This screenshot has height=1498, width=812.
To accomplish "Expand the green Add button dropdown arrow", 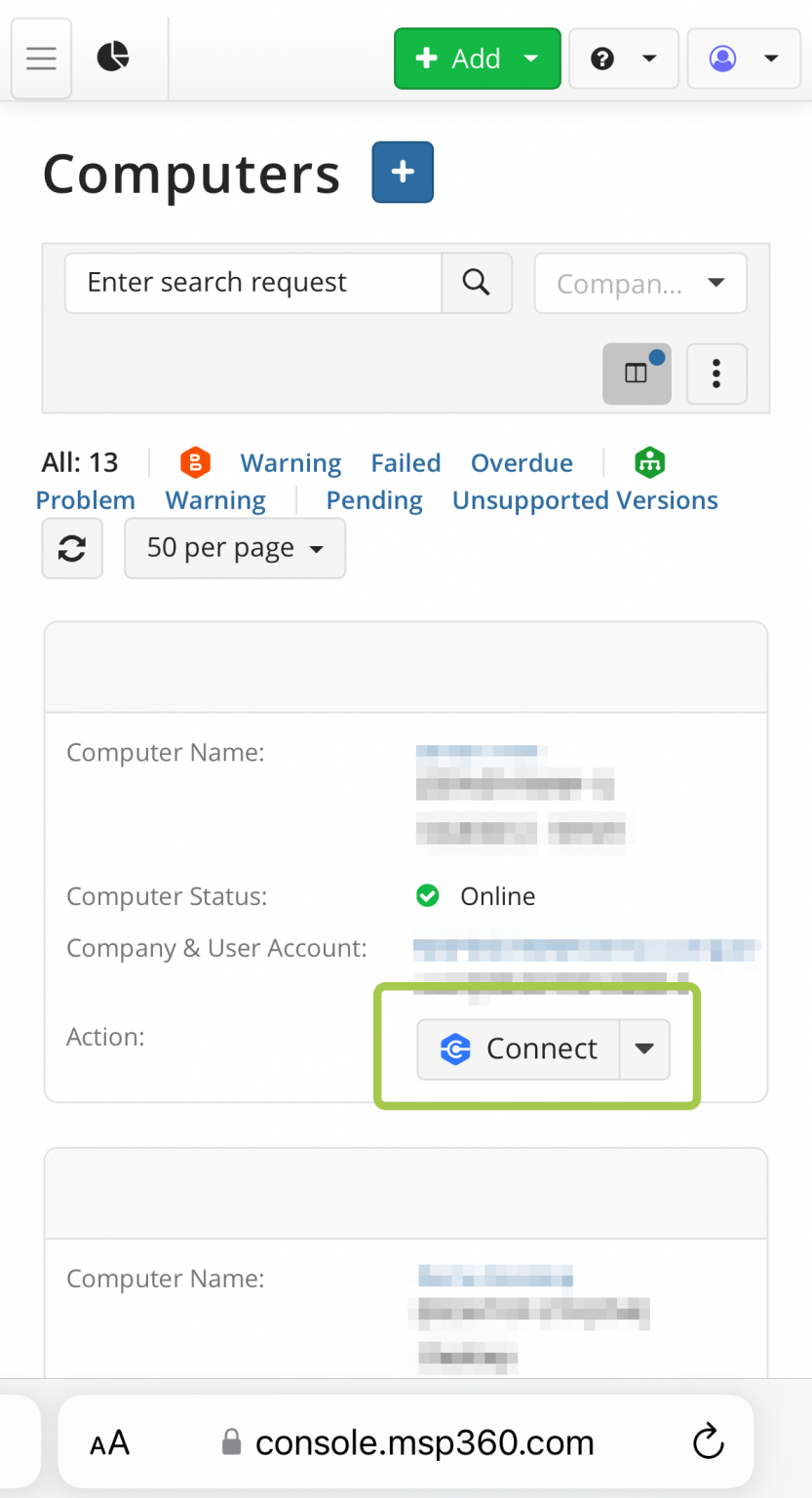I will click(531, 59).
